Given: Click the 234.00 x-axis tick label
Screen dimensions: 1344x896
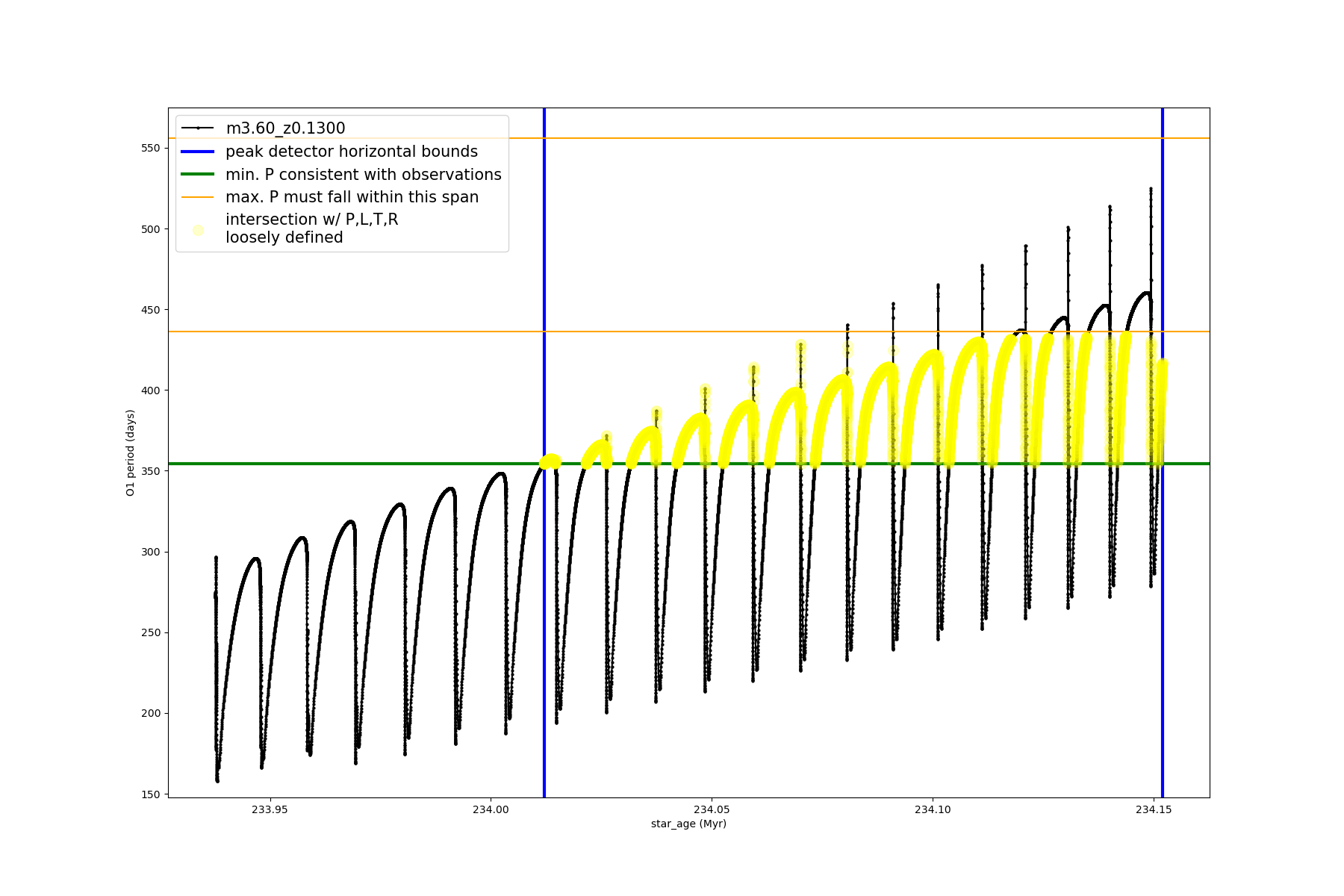Looking at the screenshot, I should (x=491, y=809).
